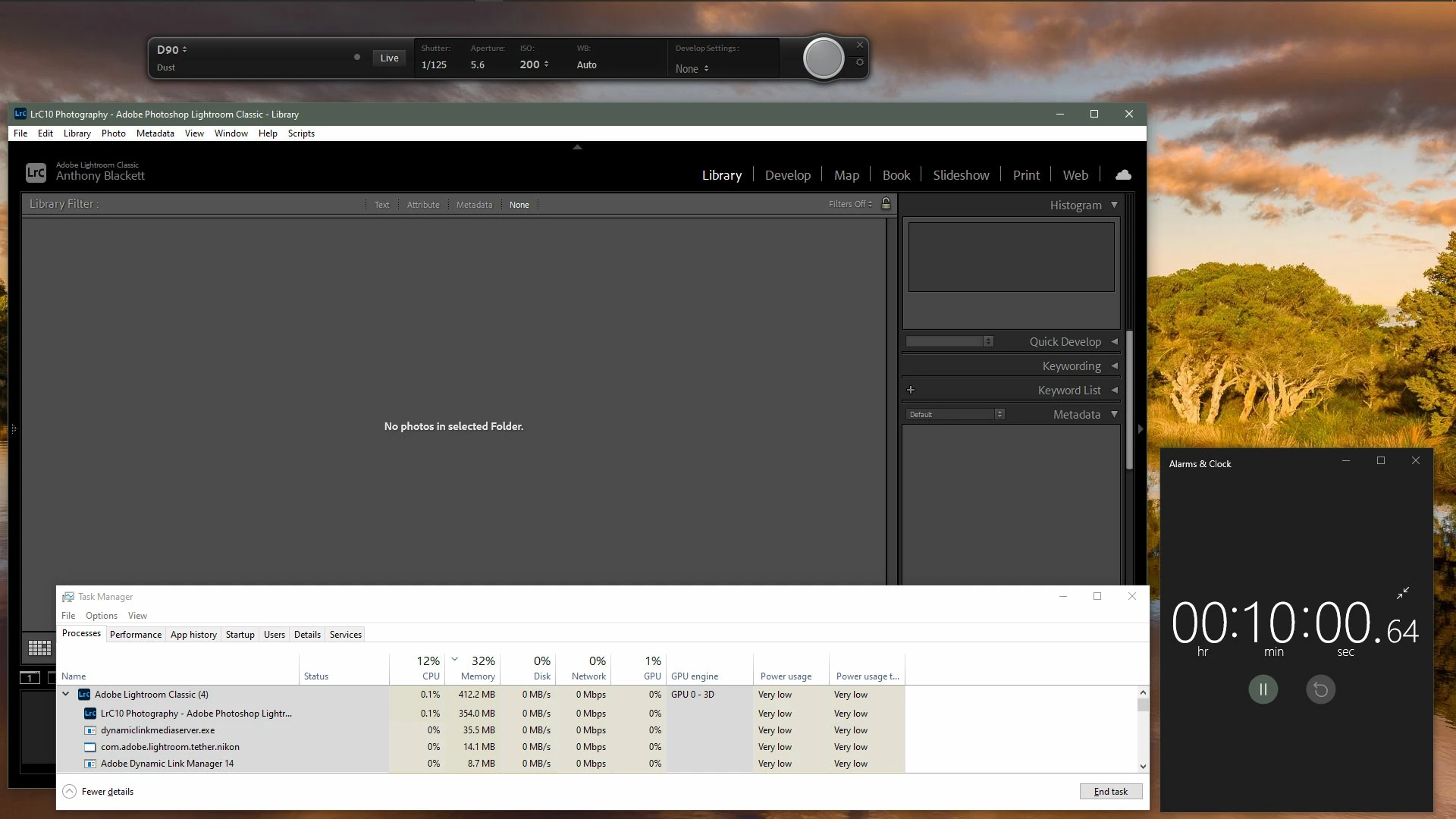
Task: Click the LrC identity plate logo
Action: point(36,173)
